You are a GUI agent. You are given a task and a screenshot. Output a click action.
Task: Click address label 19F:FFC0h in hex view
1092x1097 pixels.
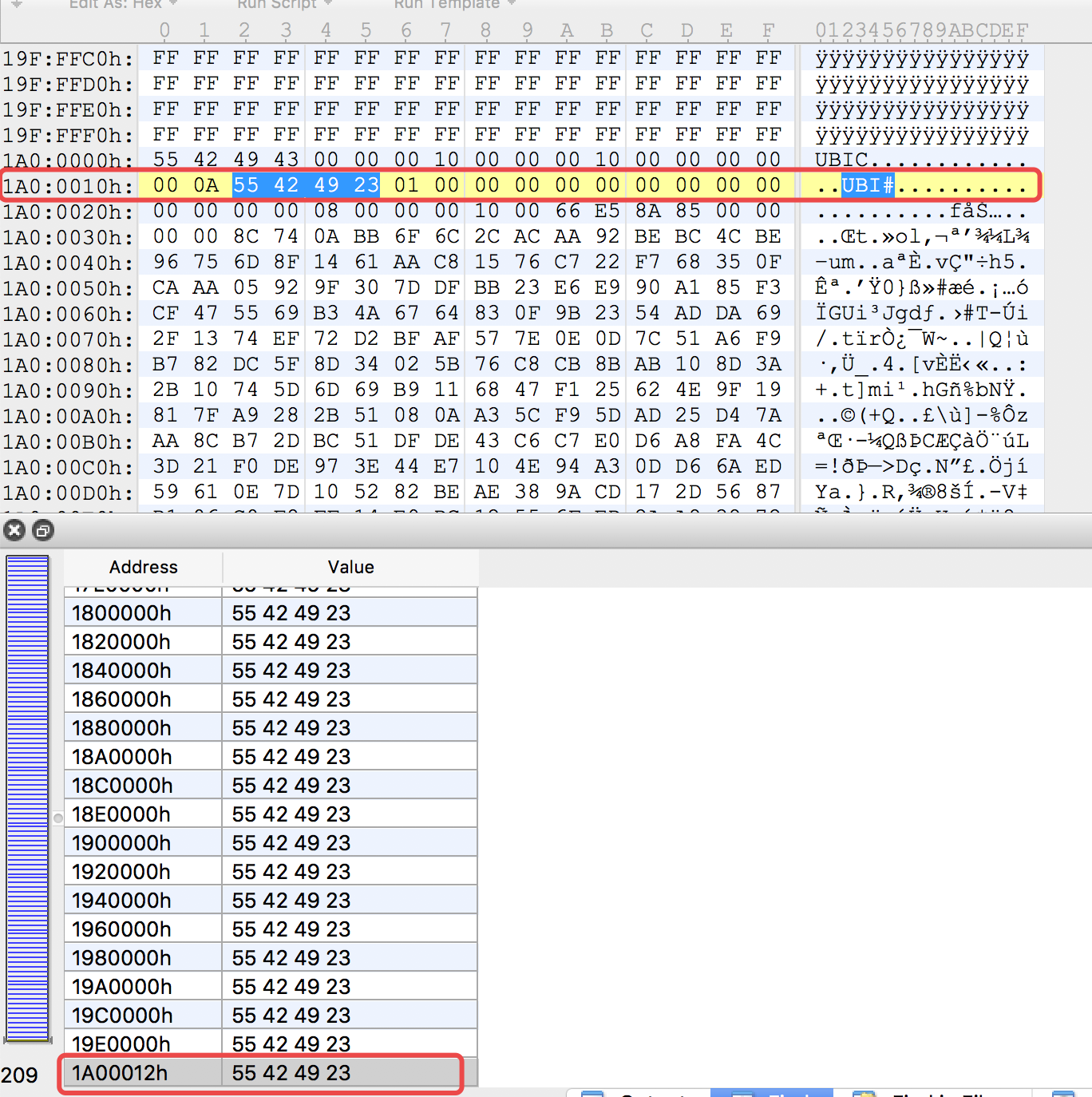pyautogui.click(x=67, y=58)
